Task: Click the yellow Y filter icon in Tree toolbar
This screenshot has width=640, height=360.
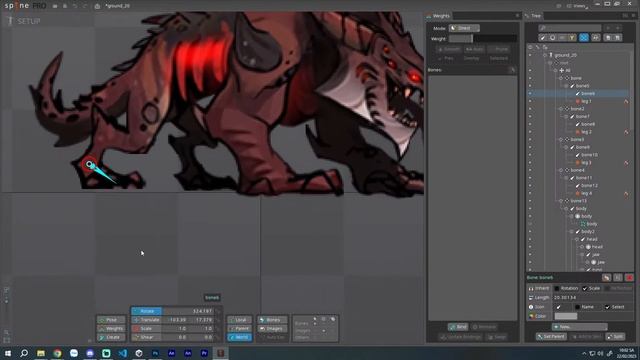Action: [x=572, y=38]
